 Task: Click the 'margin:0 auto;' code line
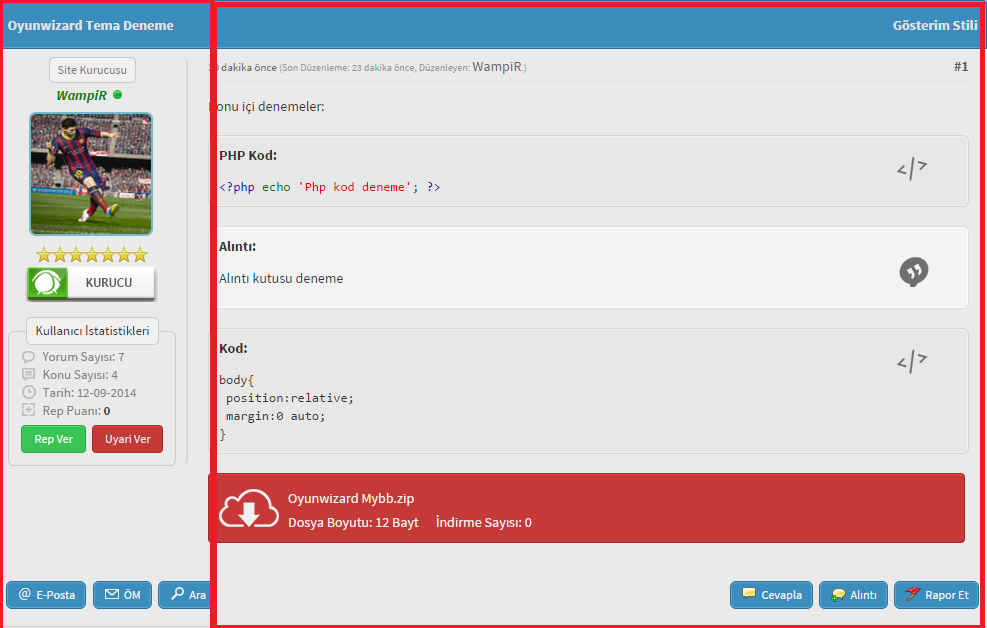(276, 416)
